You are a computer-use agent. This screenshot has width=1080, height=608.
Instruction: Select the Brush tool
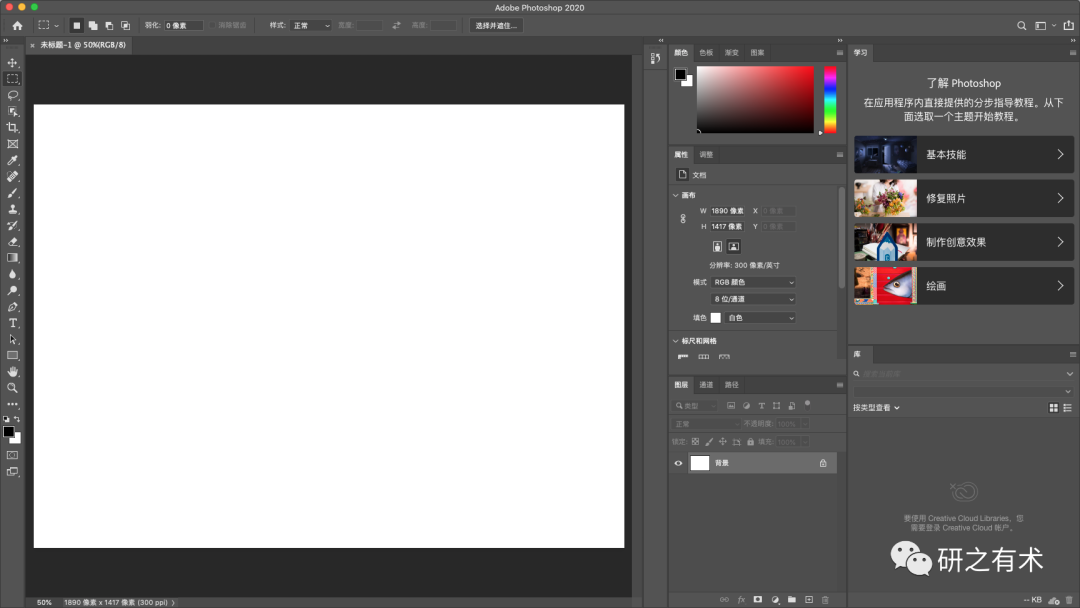tap(12, 193)
